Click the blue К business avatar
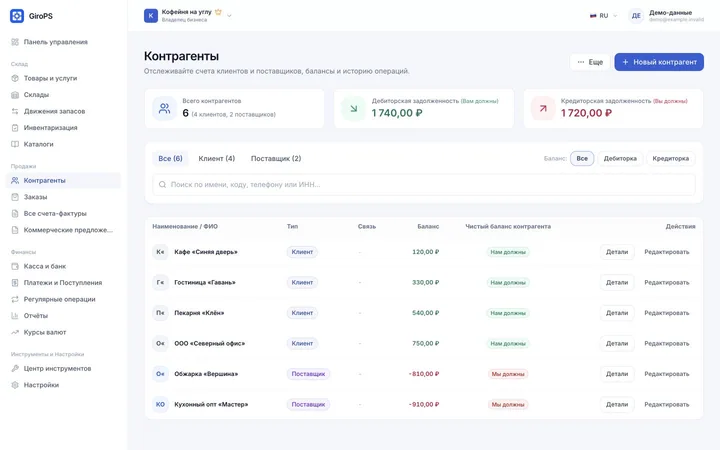 click(x=151, y=16)
